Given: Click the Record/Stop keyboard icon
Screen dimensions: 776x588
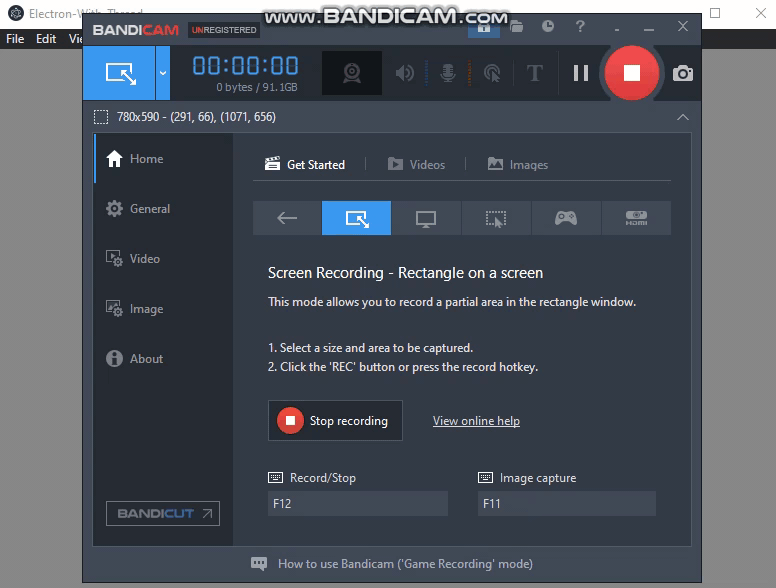Looking at the screenshot, I should coord(276,478).
